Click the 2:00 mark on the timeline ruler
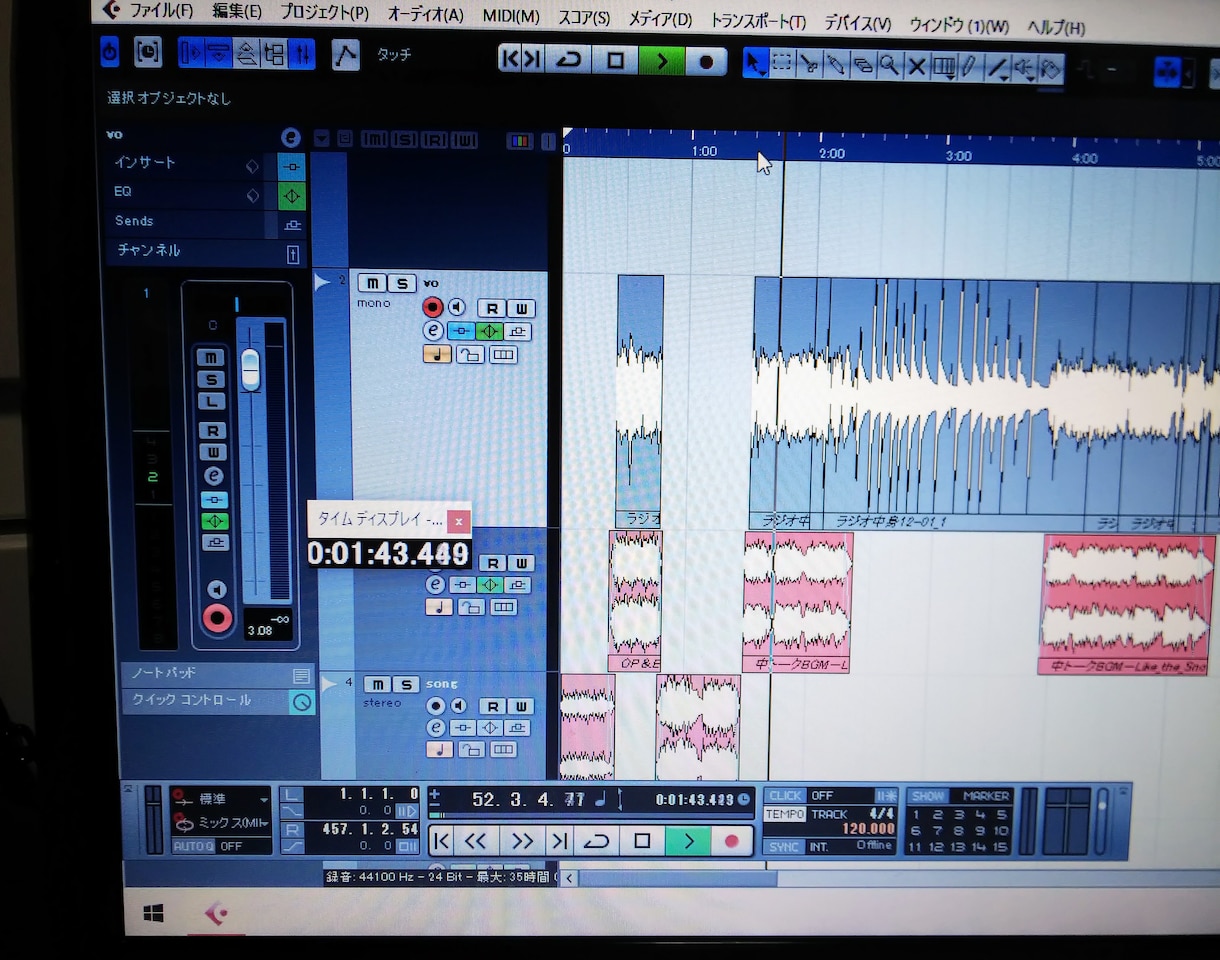Image resolution: width=1220 pixels, height=960 pixels. coord(832,154)
